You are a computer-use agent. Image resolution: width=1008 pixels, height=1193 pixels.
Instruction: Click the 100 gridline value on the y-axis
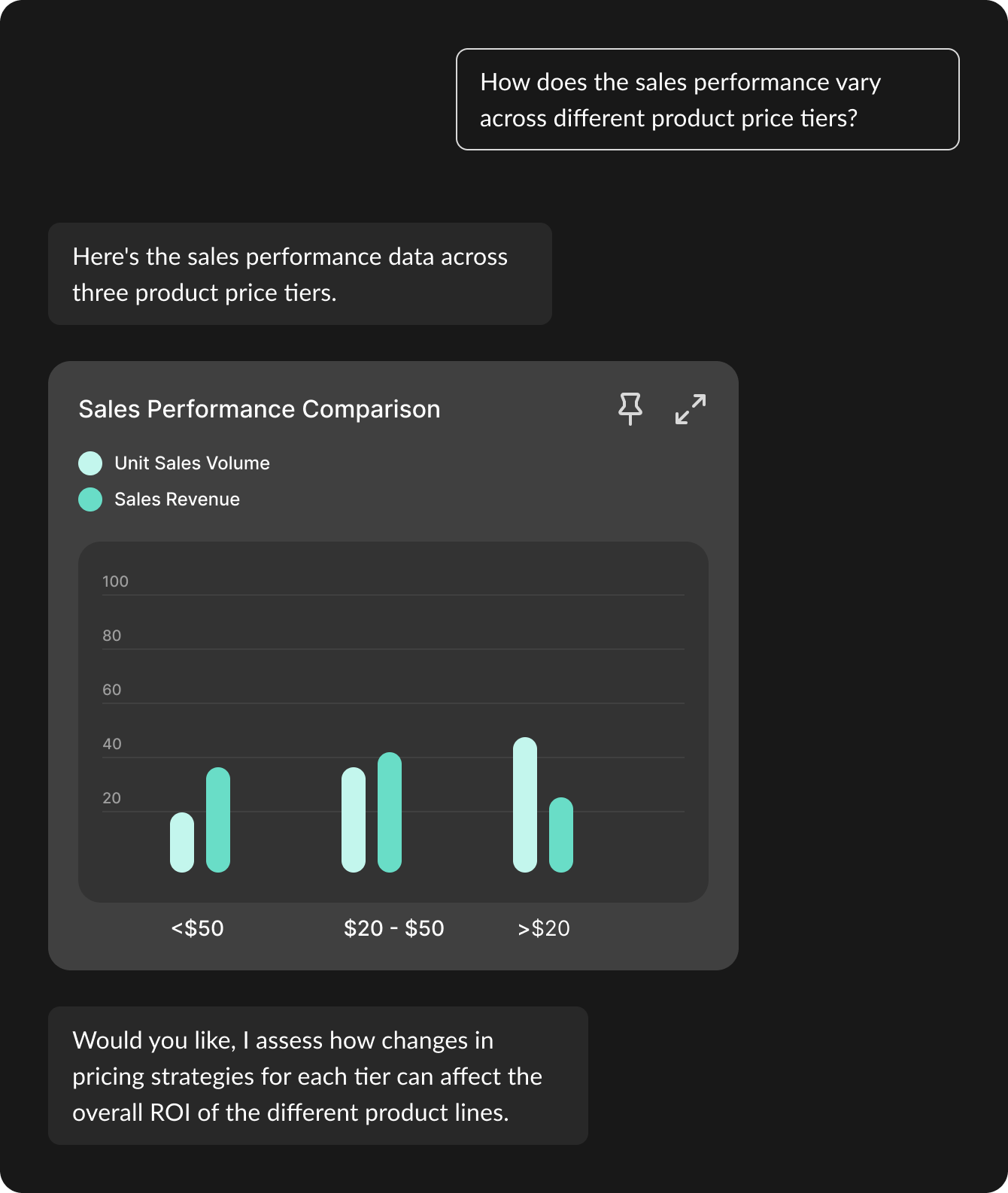coord(114,581)
